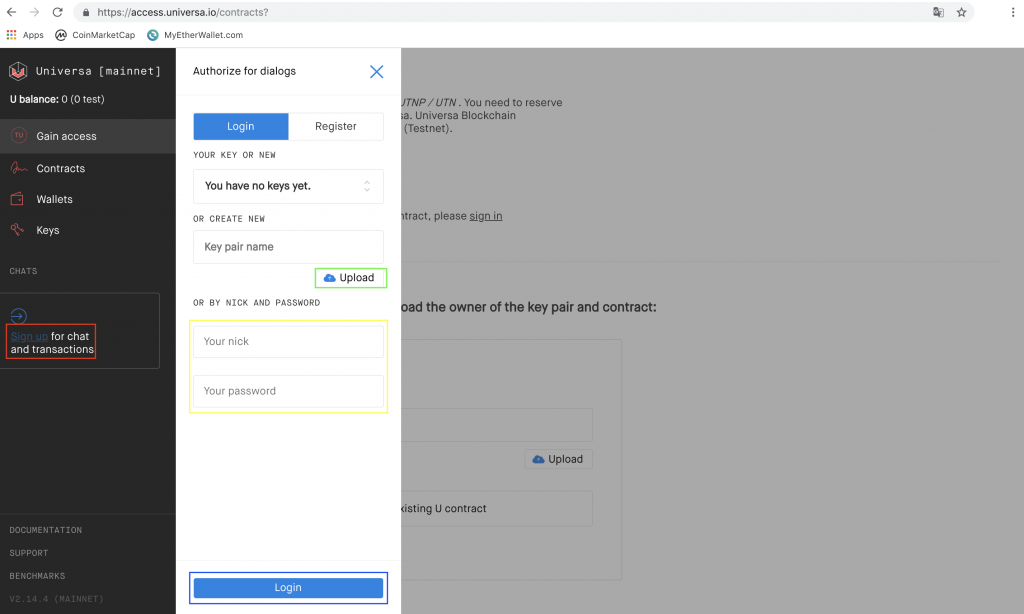Image resolution: width=1024 pixels, height=614 pixels.
Task: Click the 'U balance: 0 (0 test)' text
Action: click(57, 99)
